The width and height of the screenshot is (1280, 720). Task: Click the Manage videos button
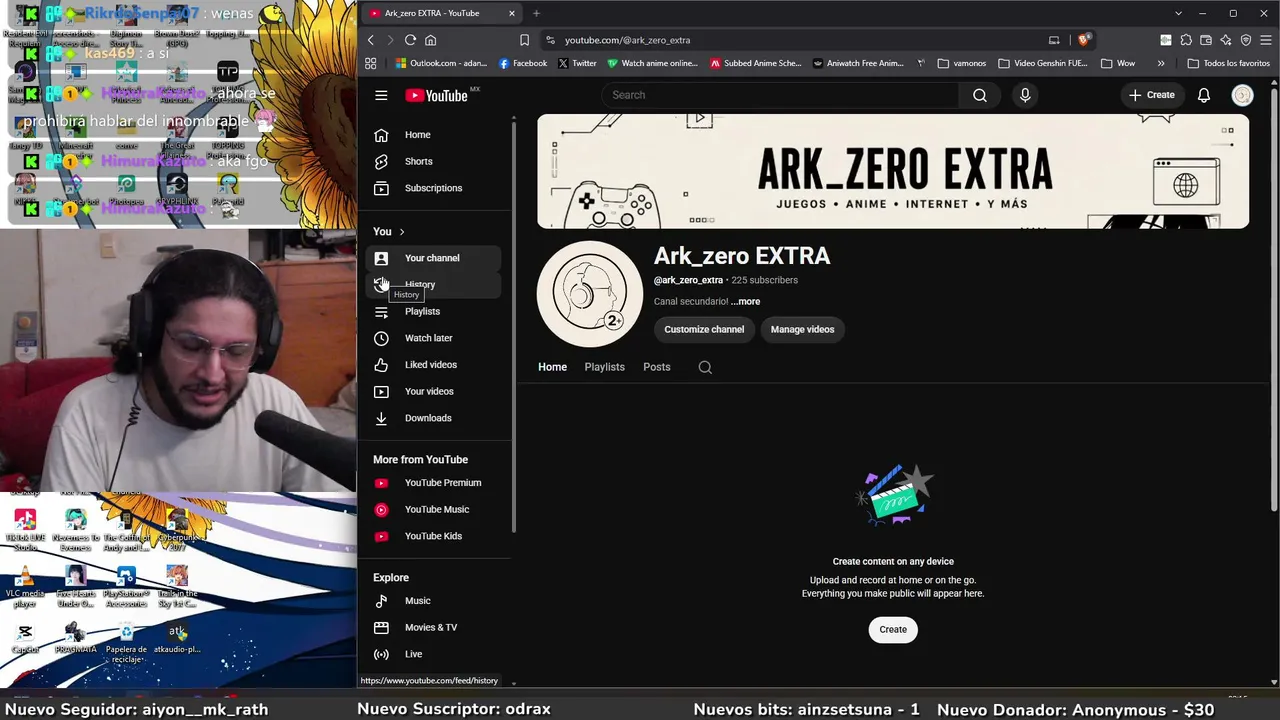pyautogui.click(x=802, y=329)
